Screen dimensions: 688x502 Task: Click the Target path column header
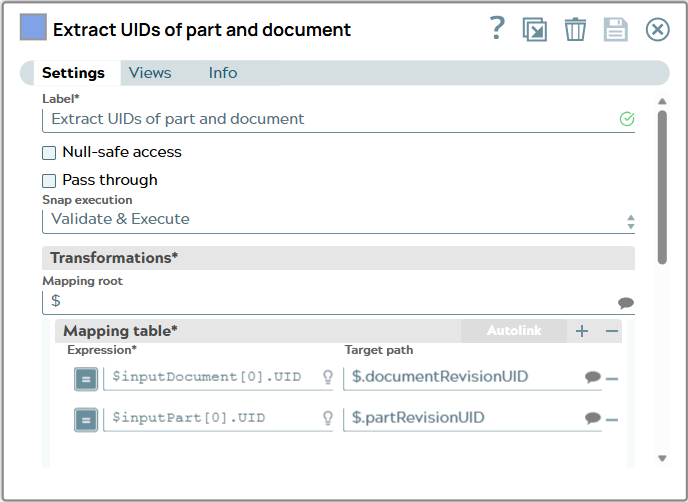point(379,350)
